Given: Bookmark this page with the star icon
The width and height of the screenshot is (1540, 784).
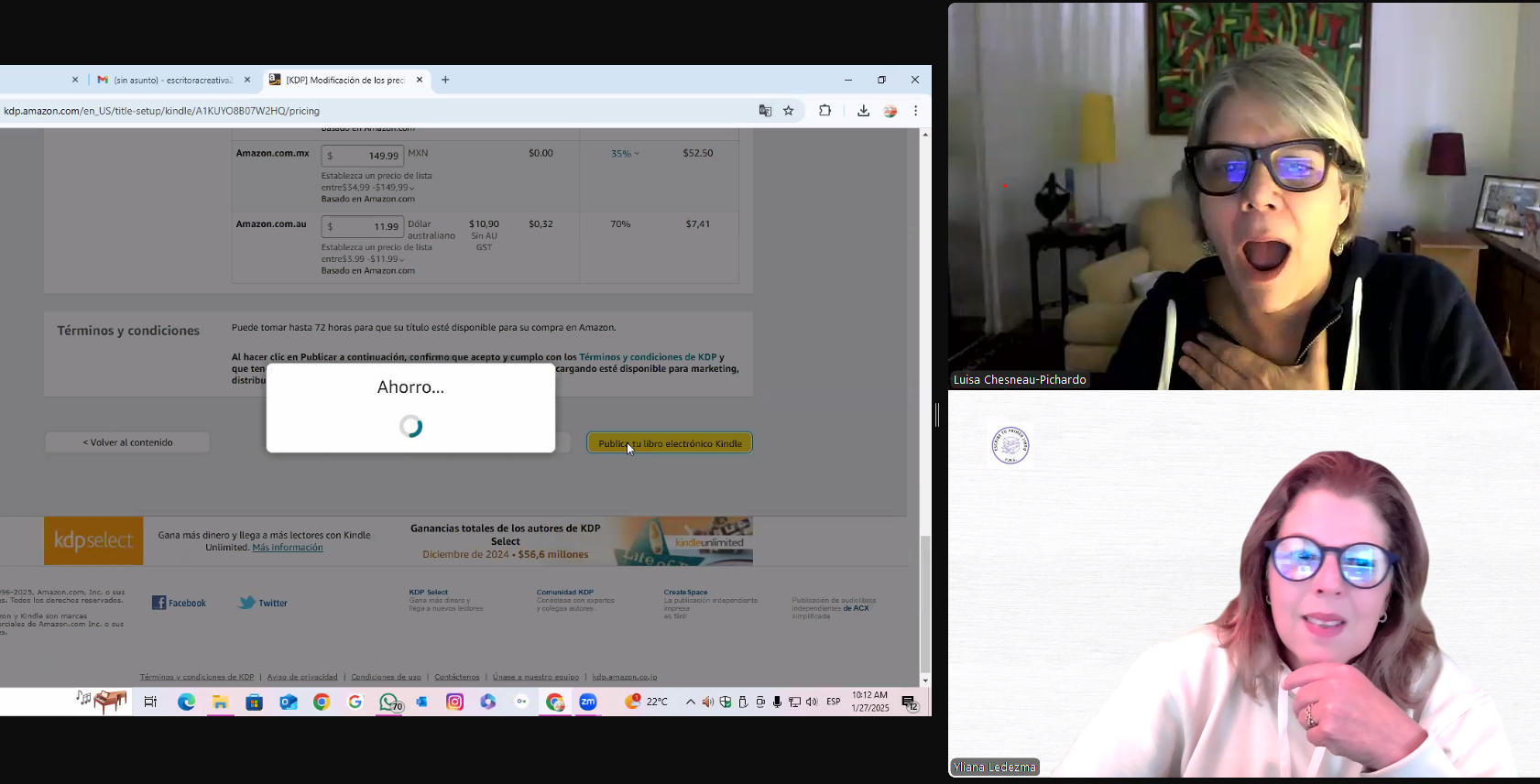Looking at the screenshot, I should 789,111.
